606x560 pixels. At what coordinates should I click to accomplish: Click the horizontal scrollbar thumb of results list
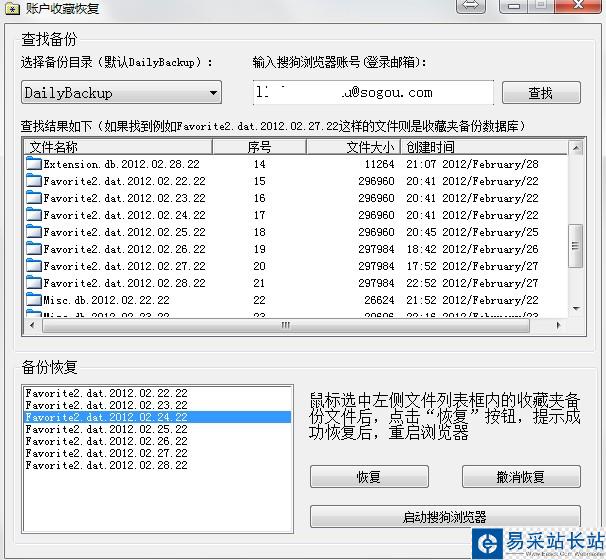(286, 325)
